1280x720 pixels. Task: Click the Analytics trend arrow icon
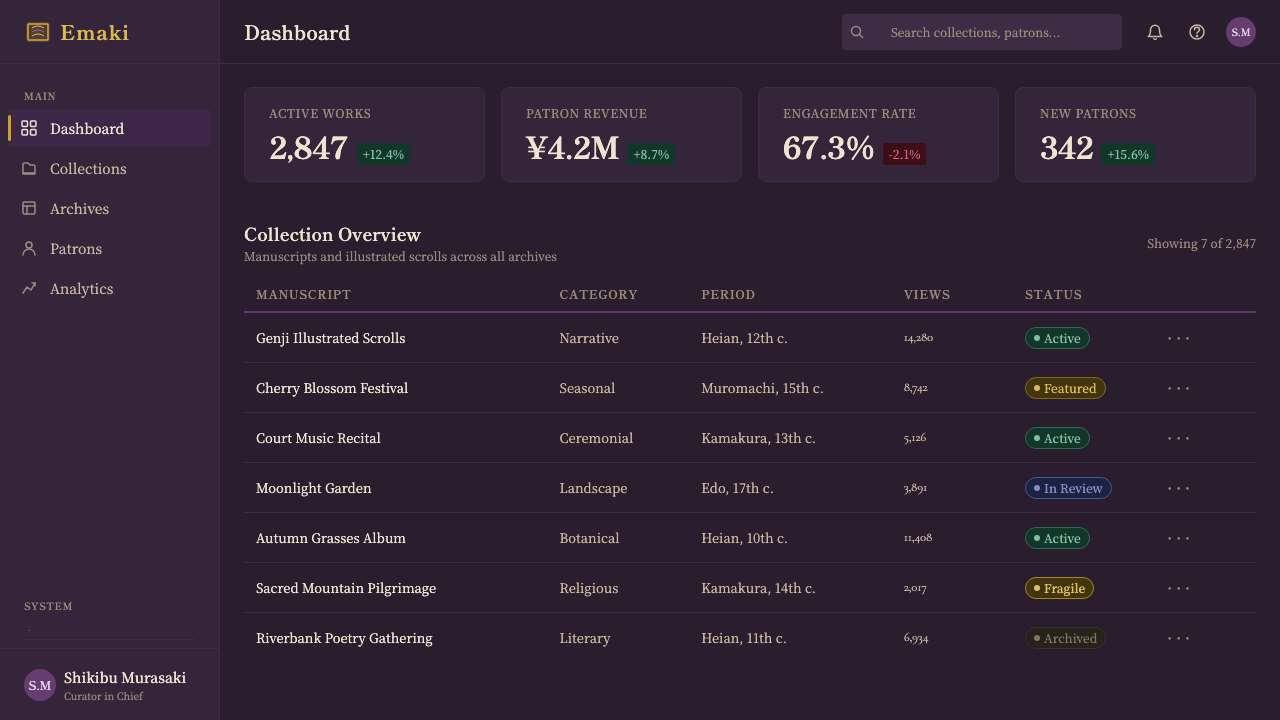pyautogui.click(x=29, y=288)
